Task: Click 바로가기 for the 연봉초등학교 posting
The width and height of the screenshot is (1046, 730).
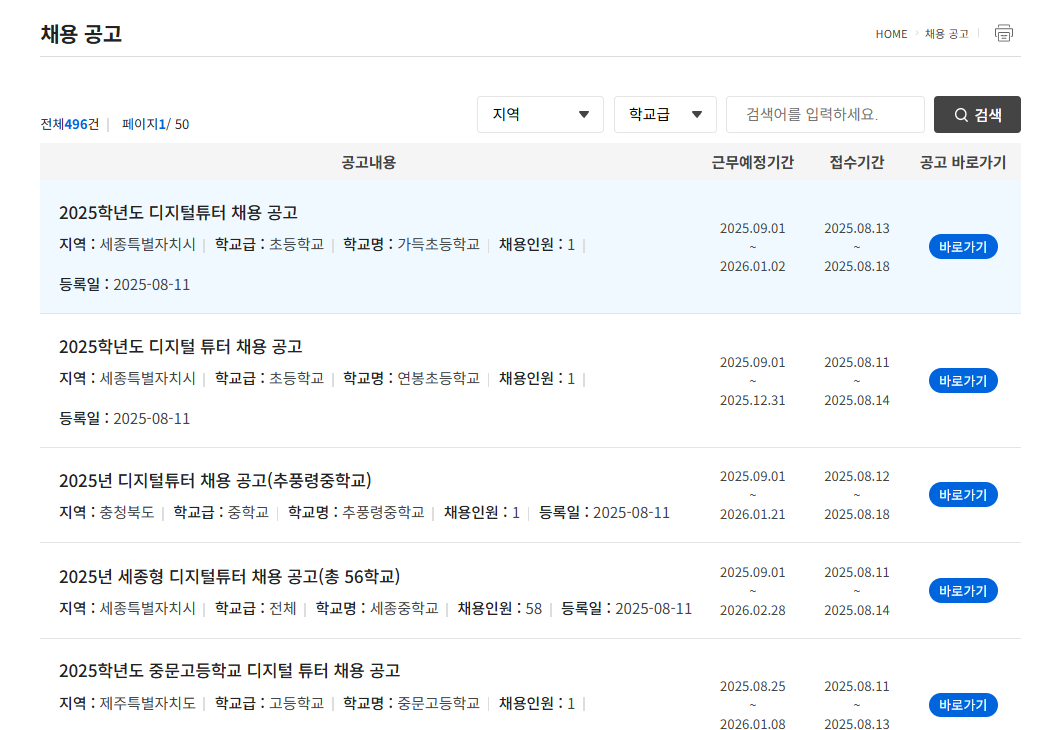Action: pyautogui.click(x=962, y=380)
